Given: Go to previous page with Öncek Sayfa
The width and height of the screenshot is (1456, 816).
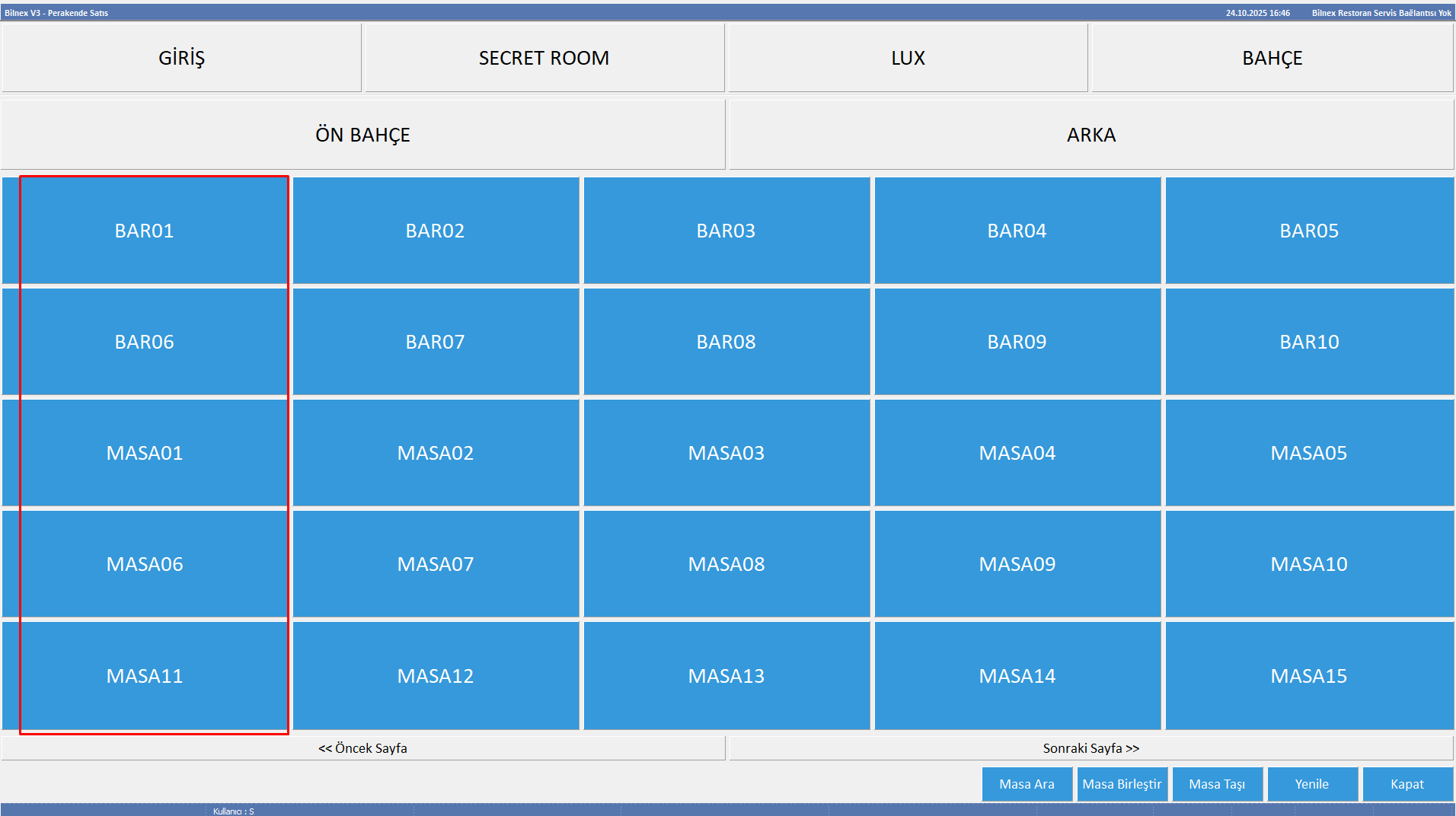Looking at the screenshot, I should [x=362, y=748].
